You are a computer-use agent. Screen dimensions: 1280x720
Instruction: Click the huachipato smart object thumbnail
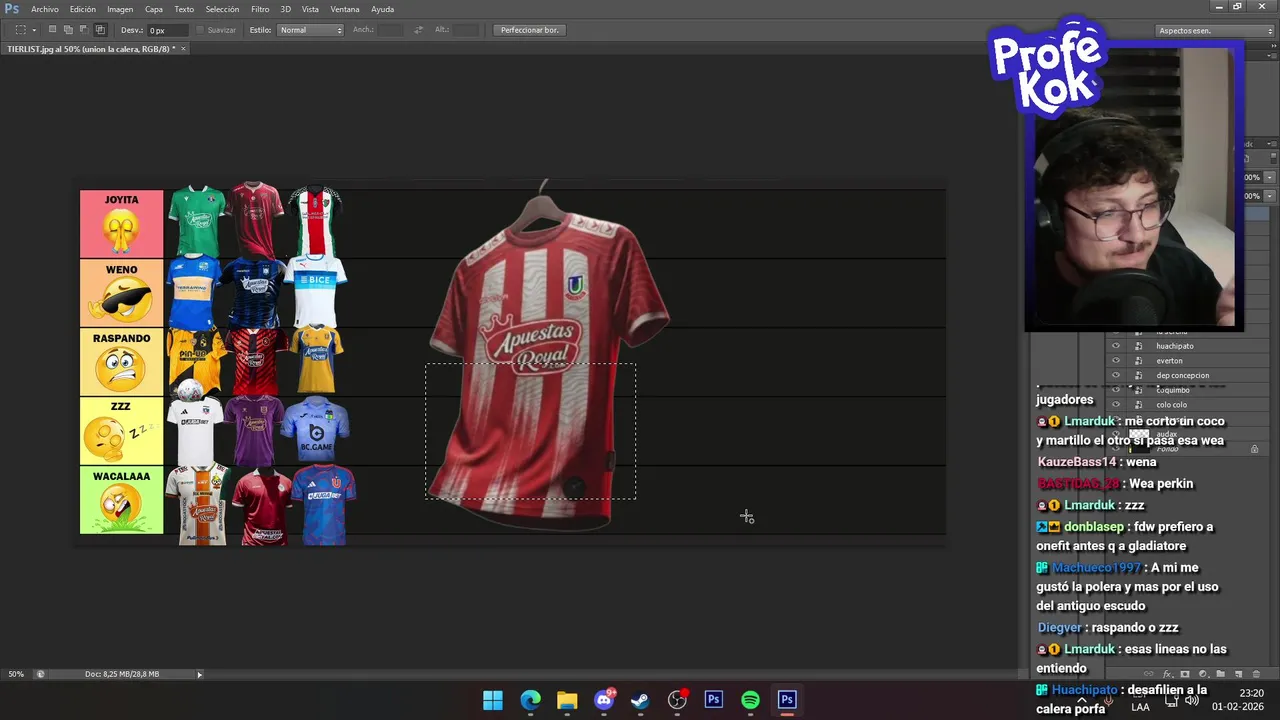[1138, 346]
